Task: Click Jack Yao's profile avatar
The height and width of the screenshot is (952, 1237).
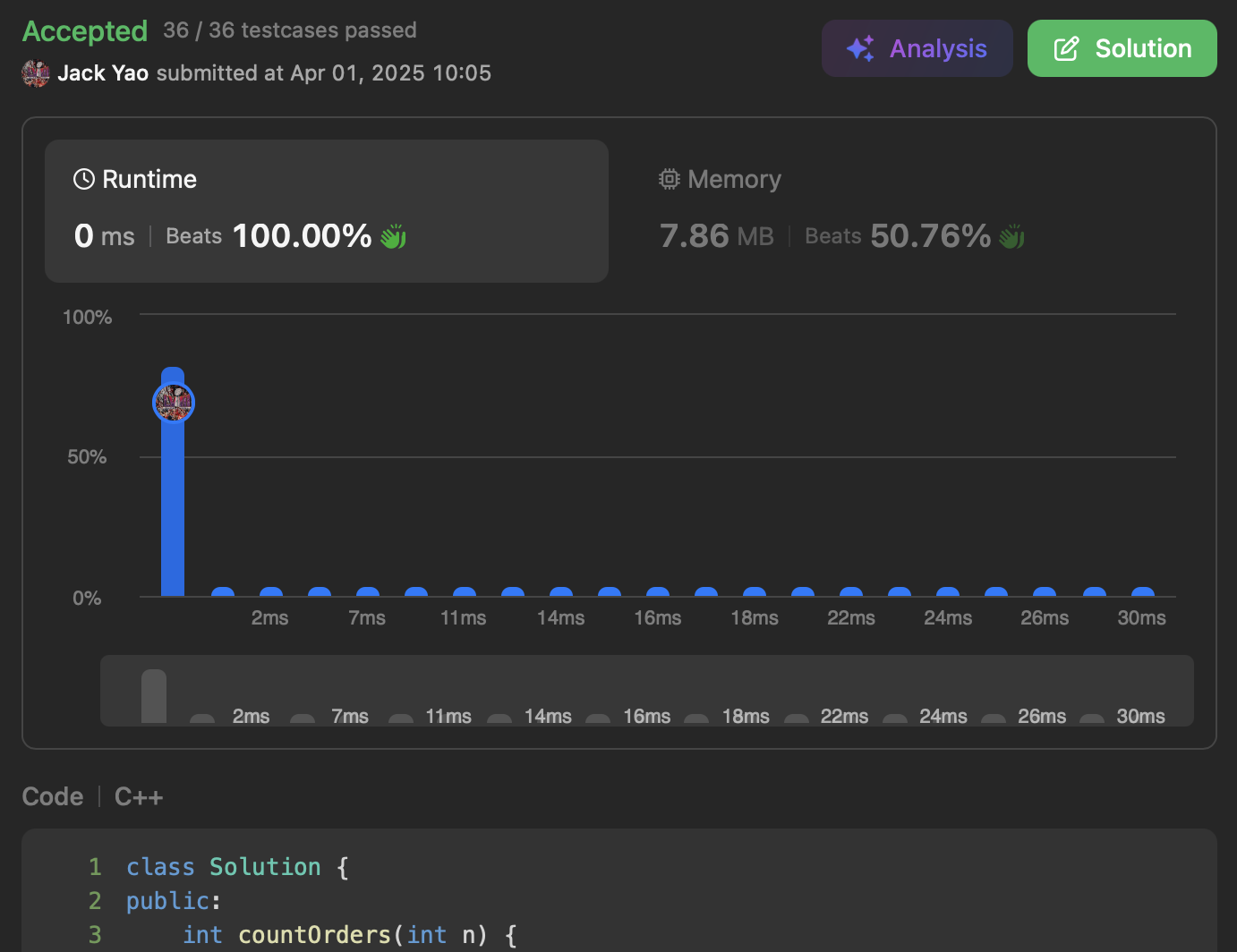Action: 36,73
